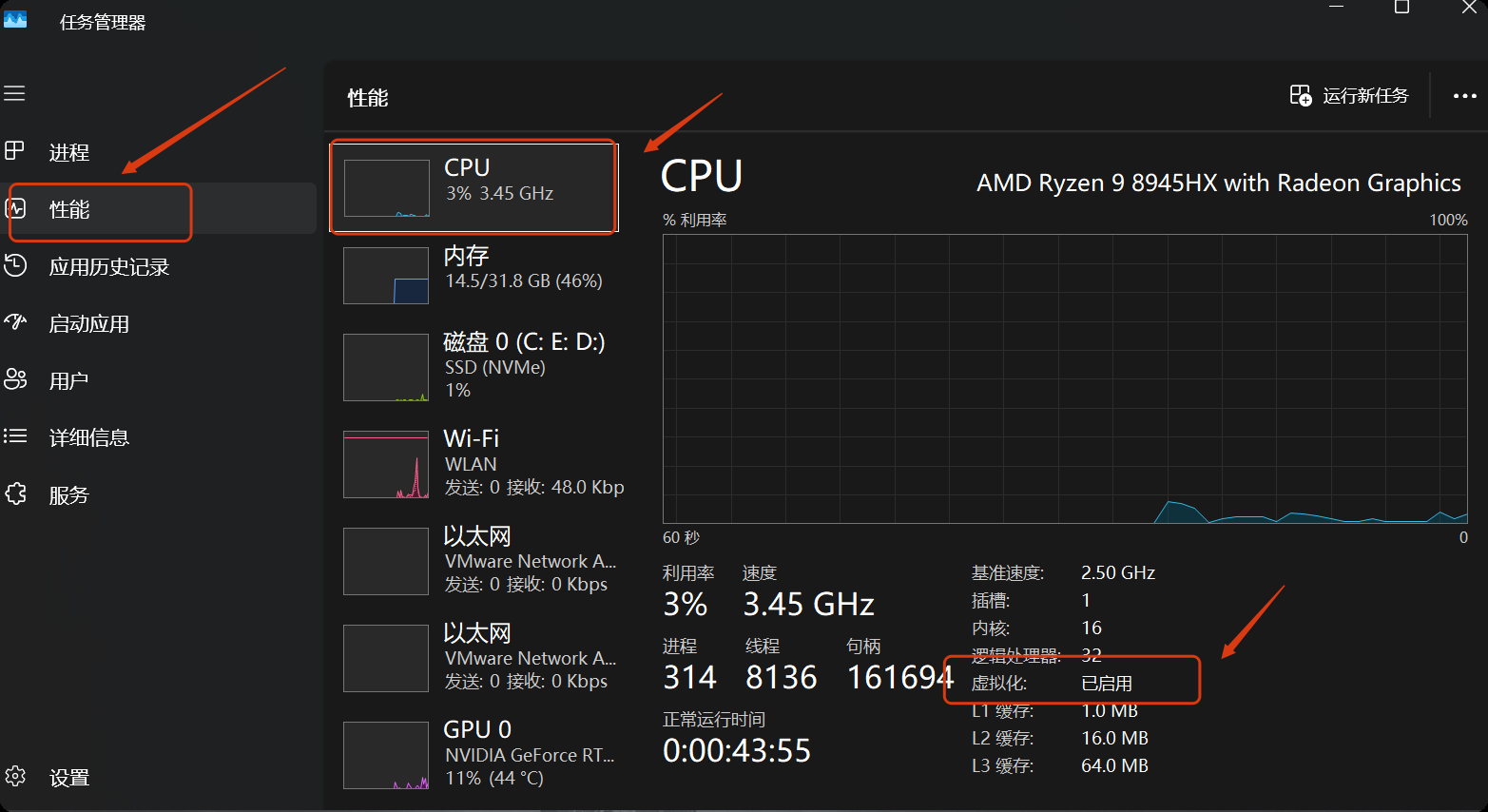
Task: Open the three-dot more options menu
Action: [x=1464, y=96]
